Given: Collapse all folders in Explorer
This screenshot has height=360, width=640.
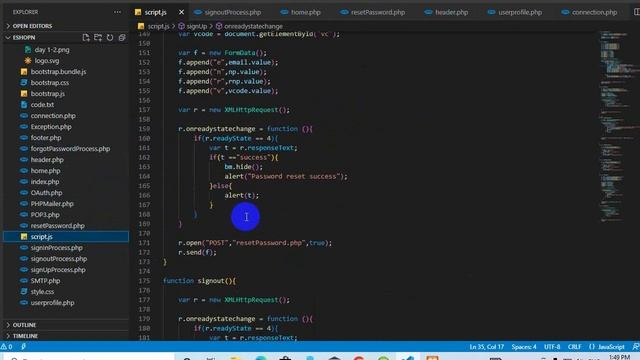Looking at the screenshot, I should (122, 38).
